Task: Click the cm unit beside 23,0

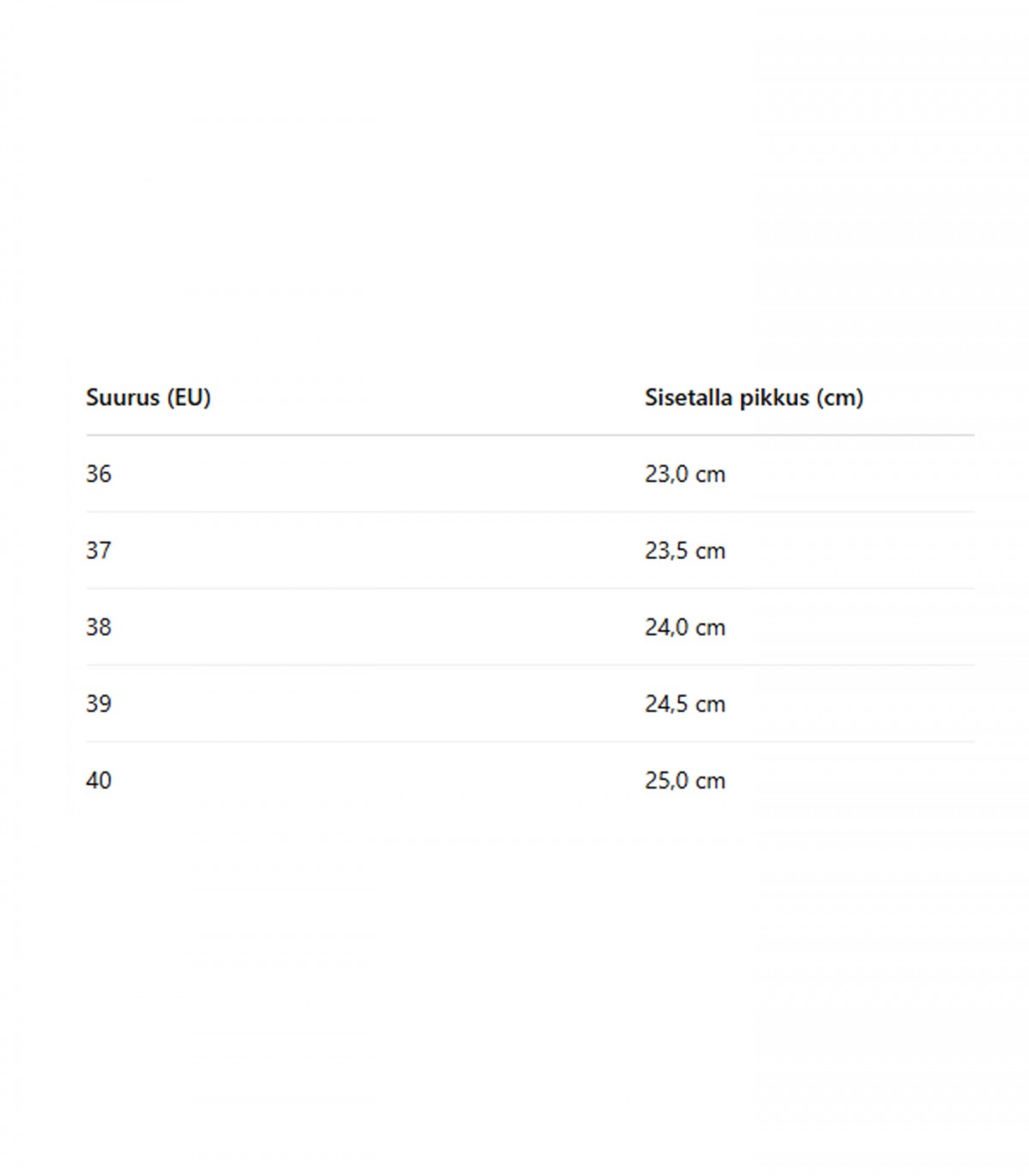Action: 710,475
